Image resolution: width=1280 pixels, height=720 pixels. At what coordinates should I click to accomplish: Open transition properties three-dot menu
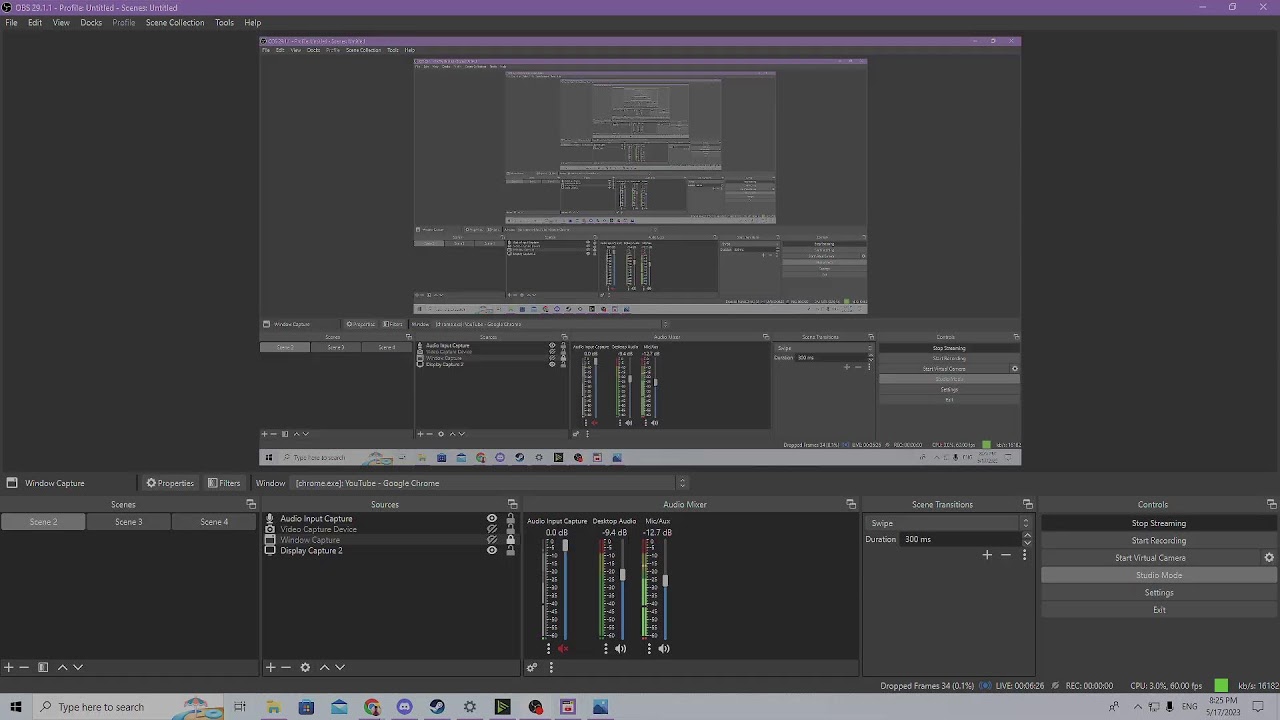(1024, 555)
